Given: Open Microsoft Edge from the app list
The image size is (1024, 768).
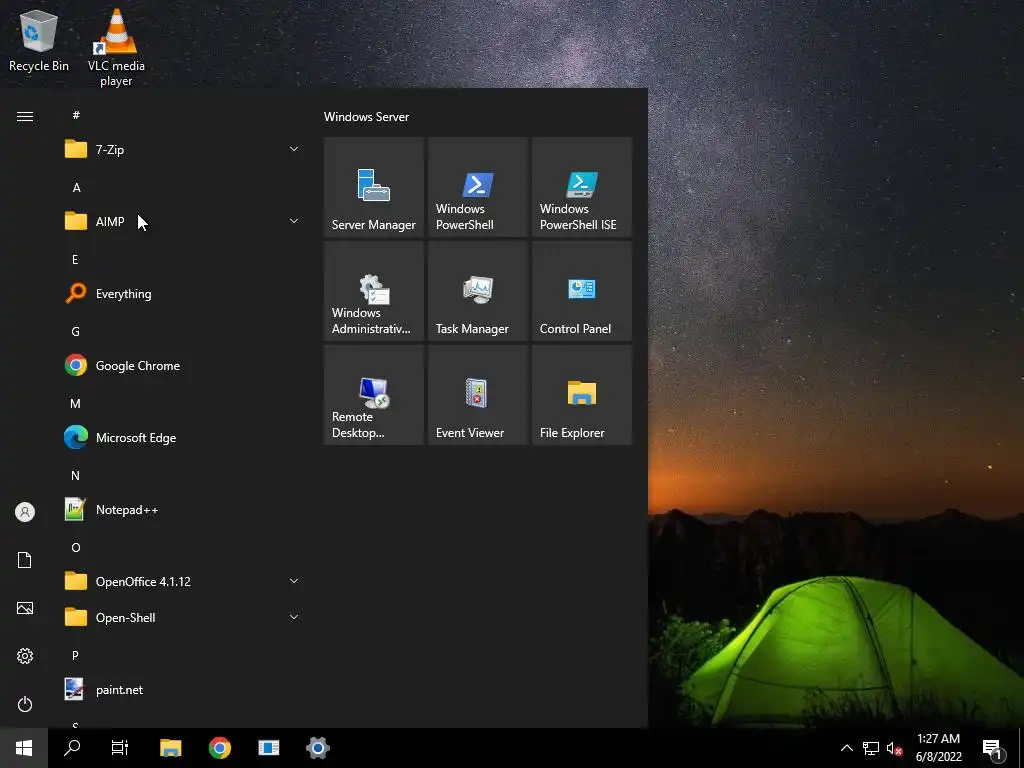Looking at the screenshot, I should point(182,437).
